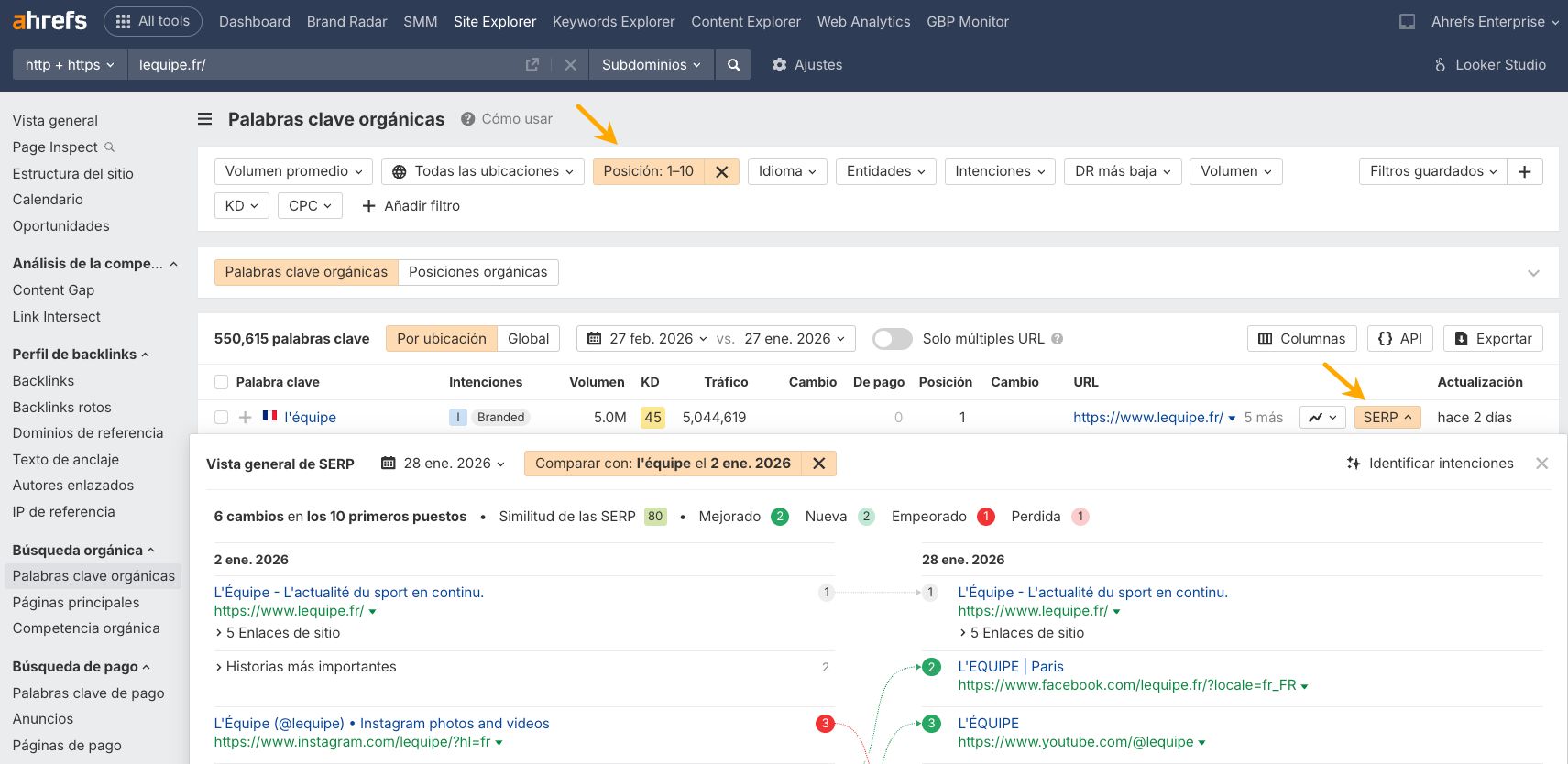The height and width of the screenshot is (764, 1568).
Task: Expand 5 Enlaces de sitio on left
Action: (278, 633)
